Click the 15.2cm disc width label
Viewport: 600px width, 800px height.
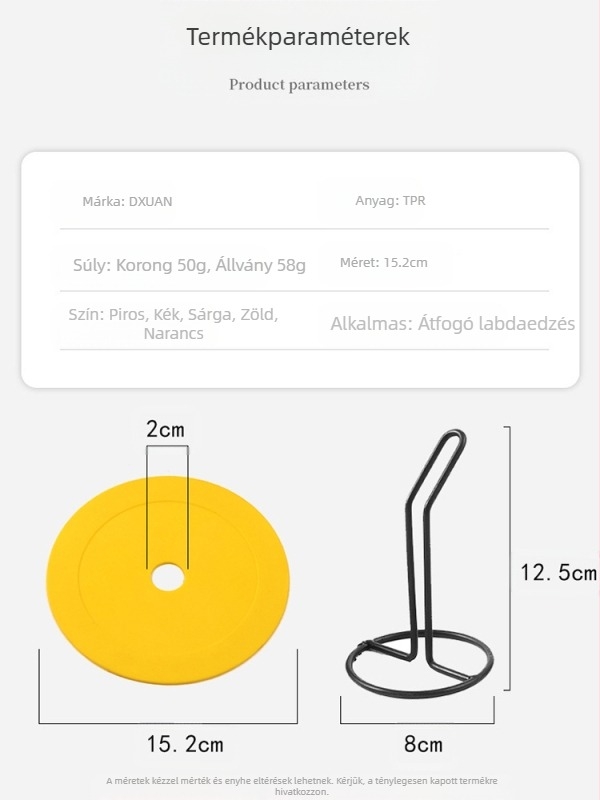(185, 744)
